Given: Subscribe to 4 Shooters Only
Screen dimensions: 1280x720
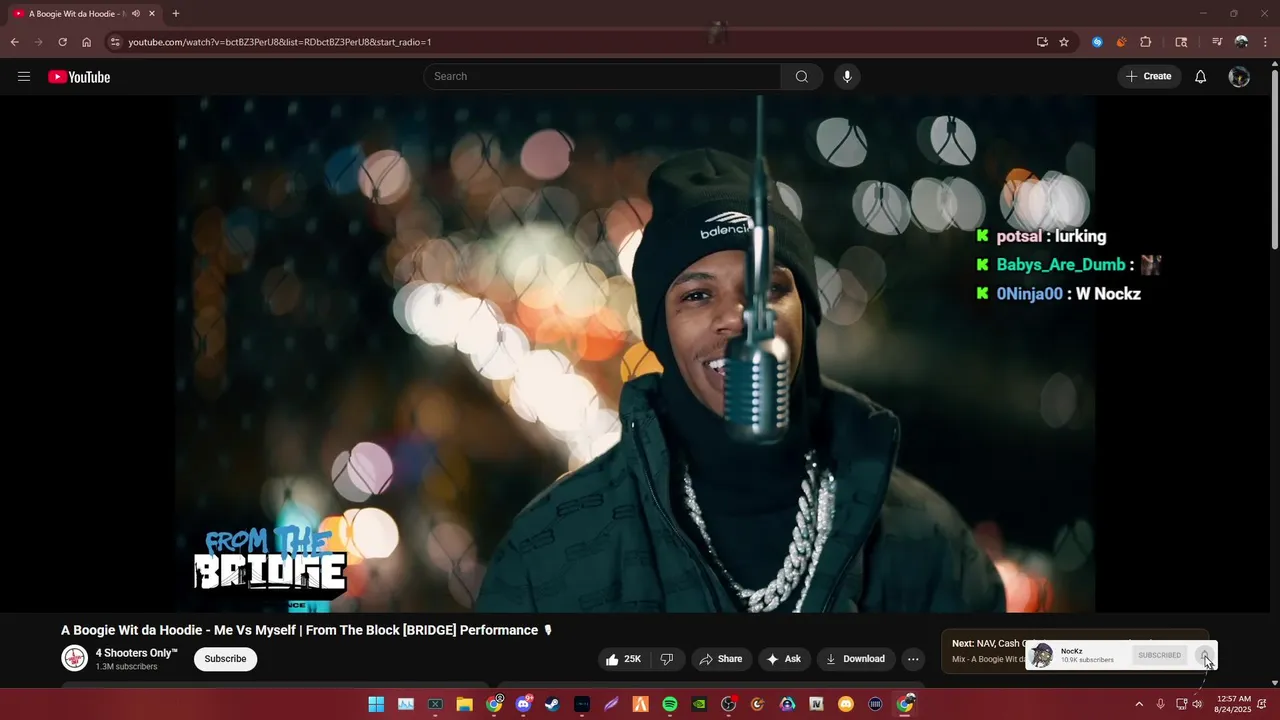Looking at the screenshot, I should (225, 659).
